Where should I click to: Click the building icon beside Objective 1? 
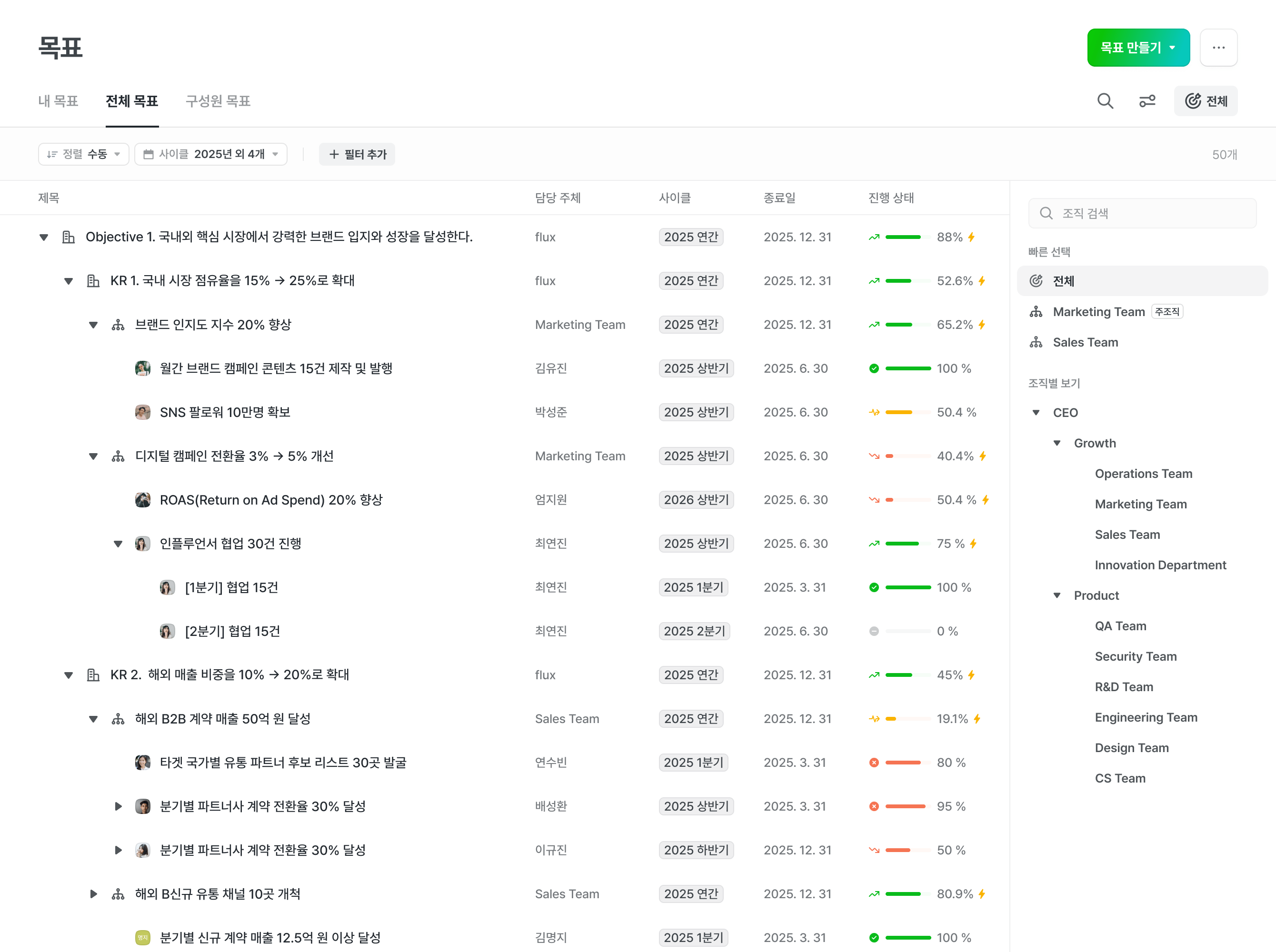coord(69,237)
